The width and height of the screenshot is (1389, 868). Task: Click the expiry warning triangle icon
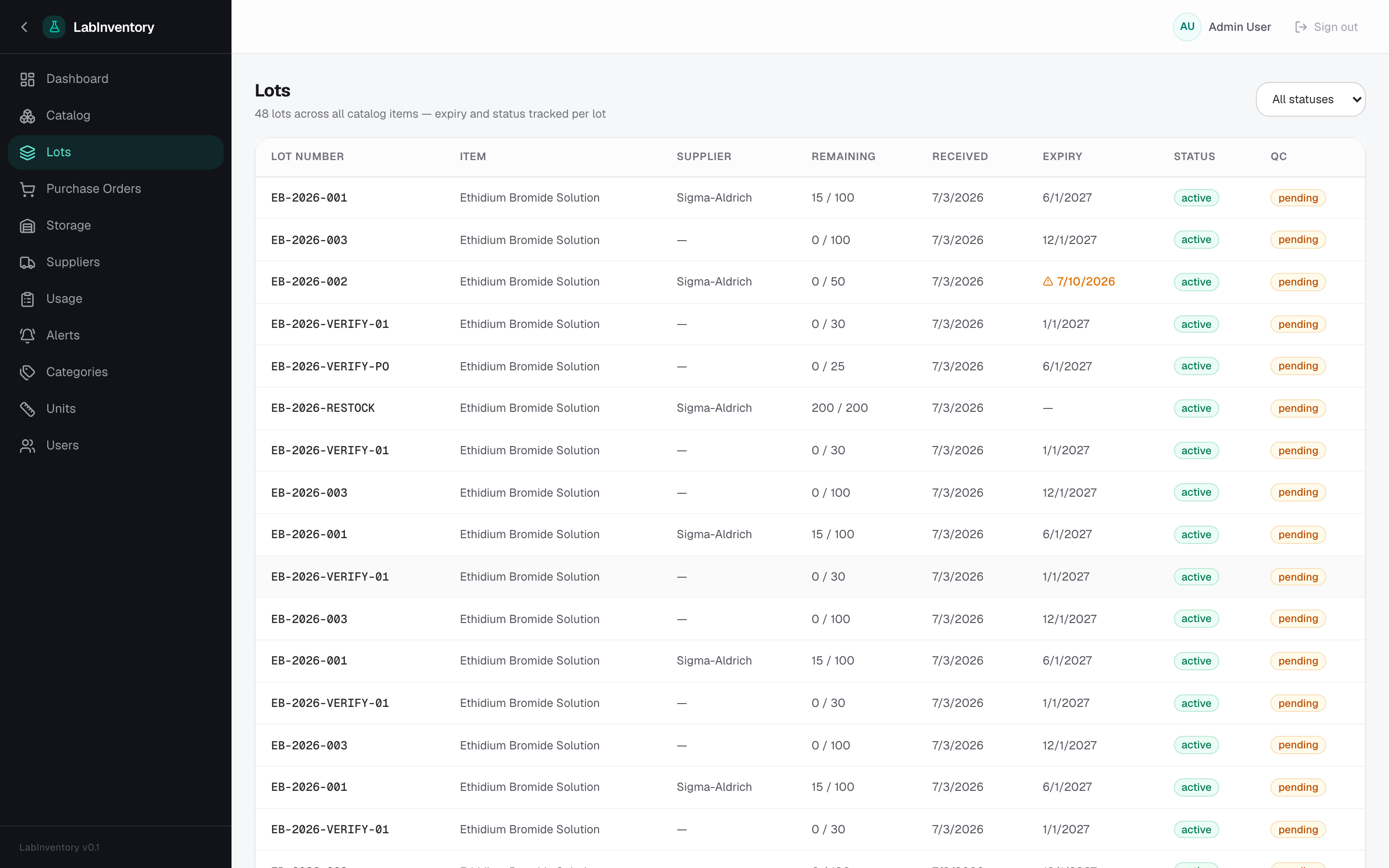1048,281
